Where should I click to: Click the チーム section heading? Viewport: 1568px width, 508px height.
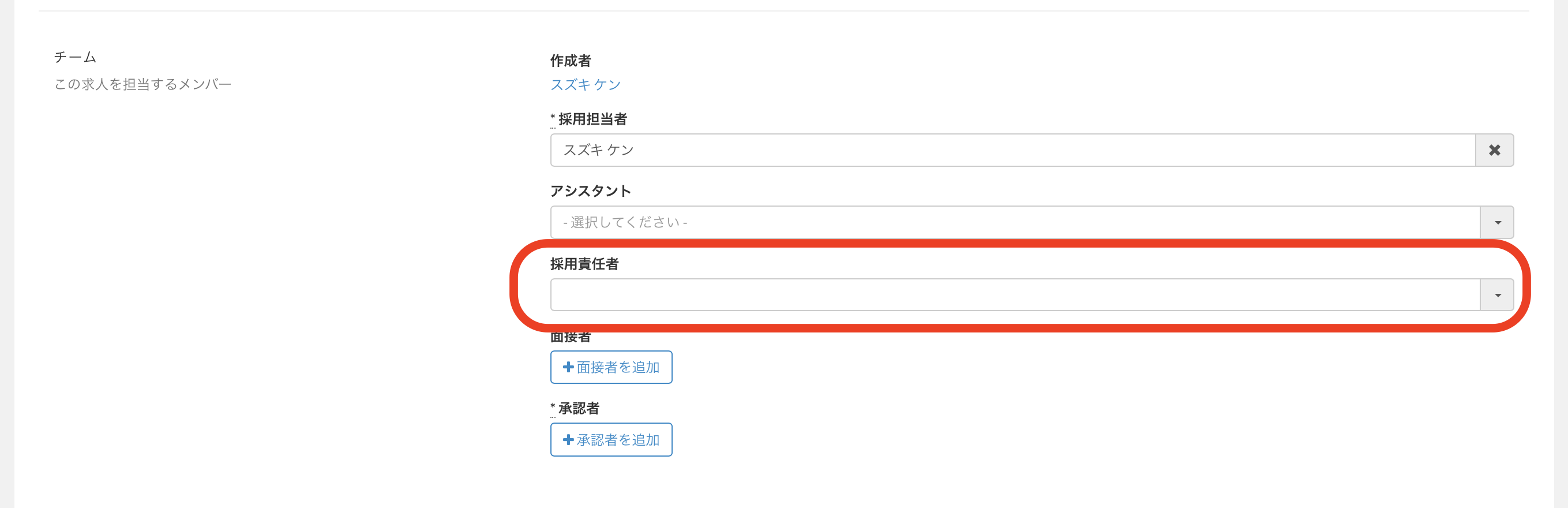coord(75,57)
